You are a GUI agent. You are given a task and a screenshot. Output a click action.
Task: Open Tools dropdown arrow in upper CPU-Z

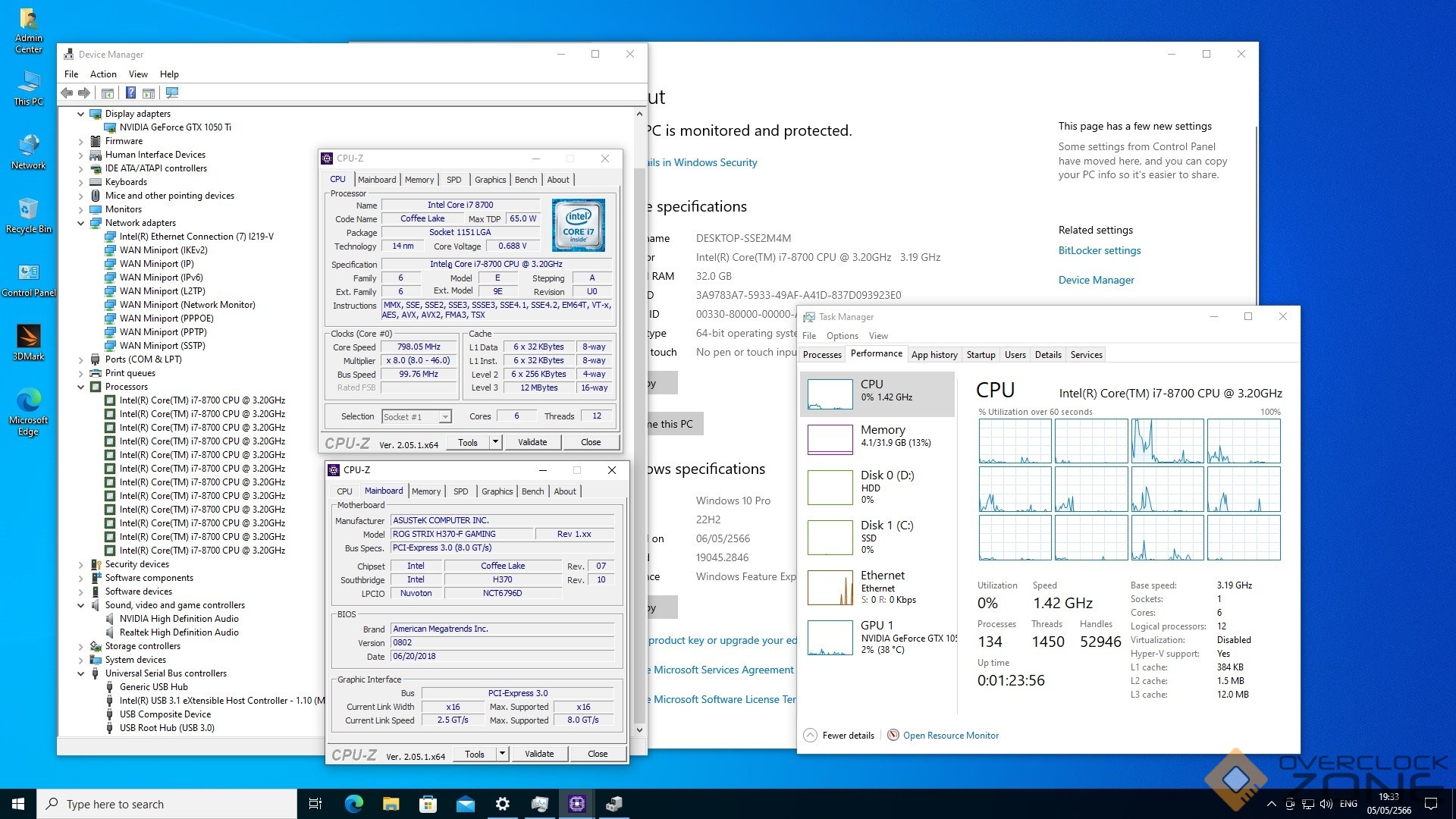point(495,442)
